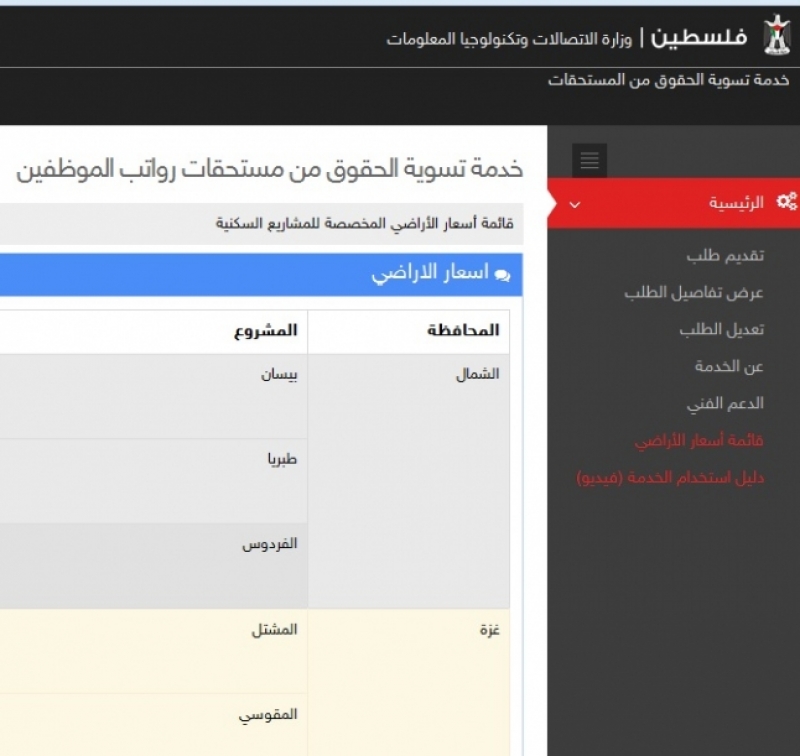Select the الرئيسية menu label

pos(736,203)
